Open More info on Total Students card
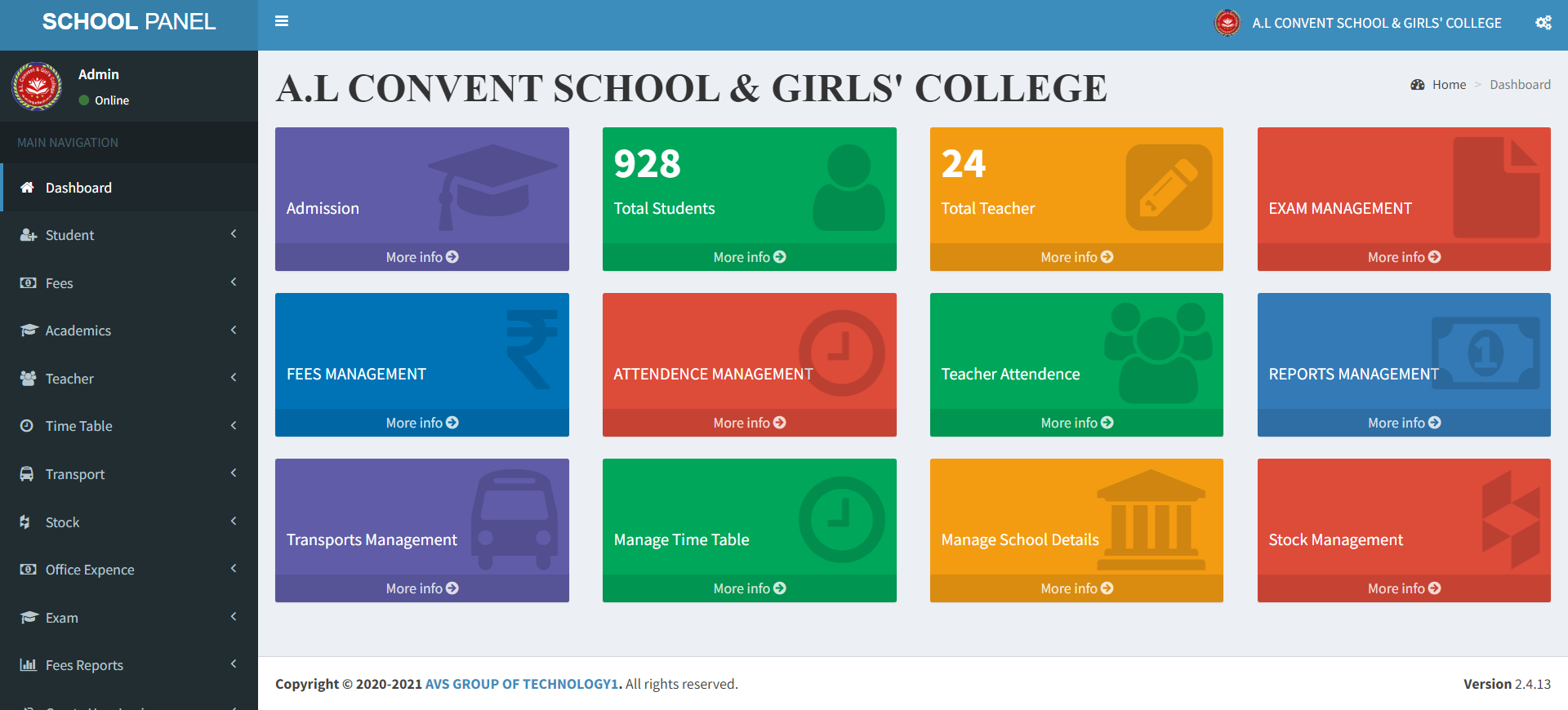Viewport: 1568px width, 710px height. (x=749, y=257)
